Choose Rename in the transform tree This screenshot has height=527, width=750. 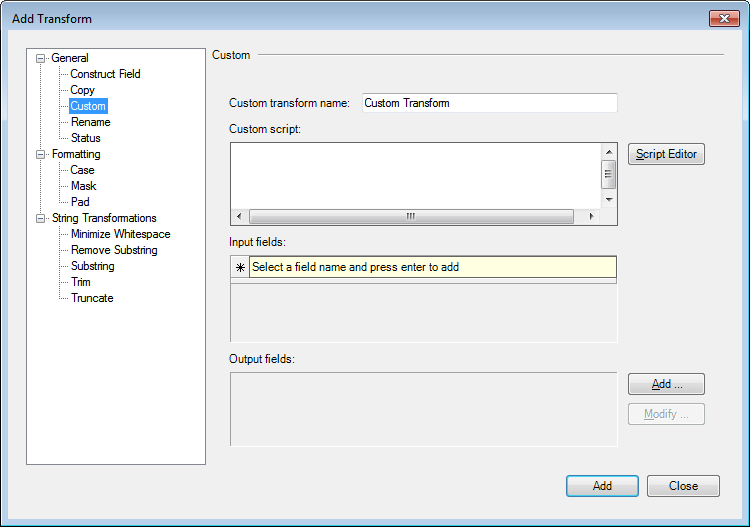90,122
